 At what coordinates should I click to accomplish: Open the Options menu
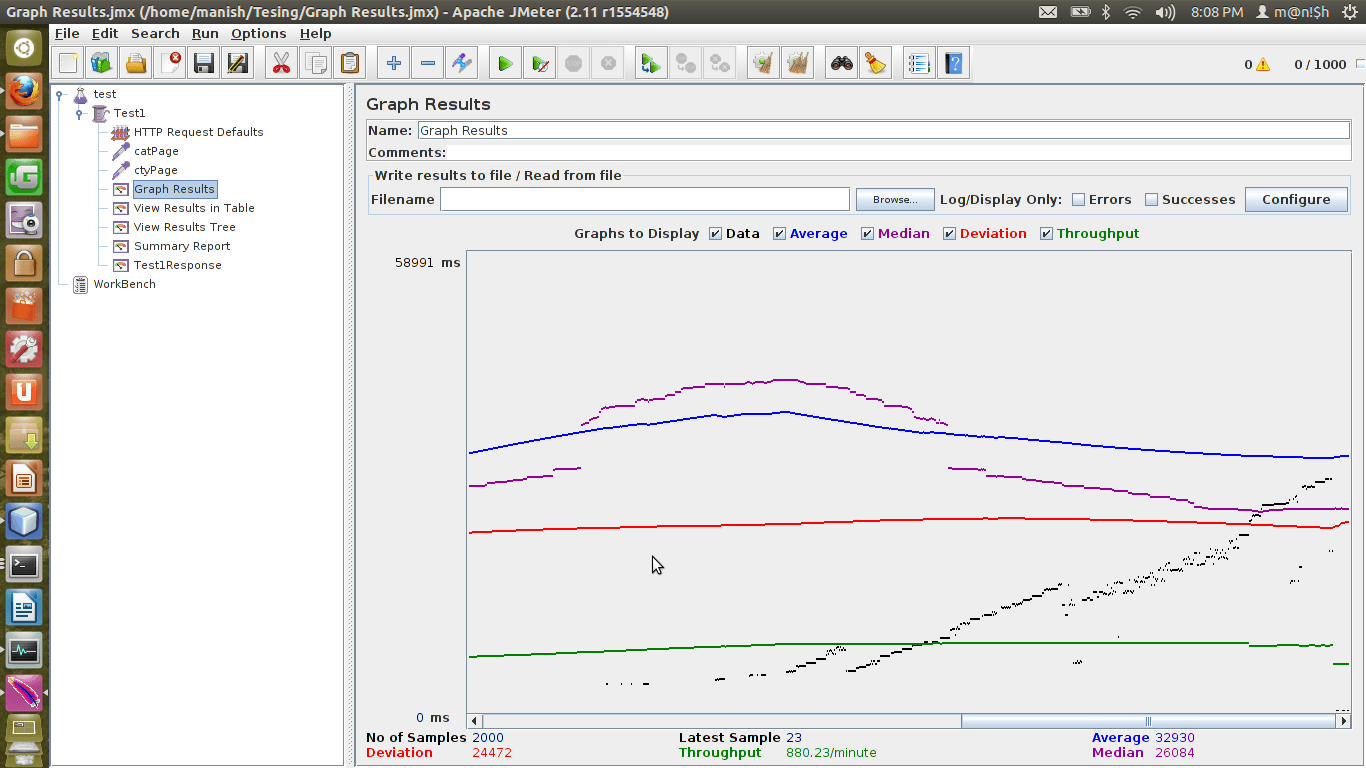(x=258, y=33)
